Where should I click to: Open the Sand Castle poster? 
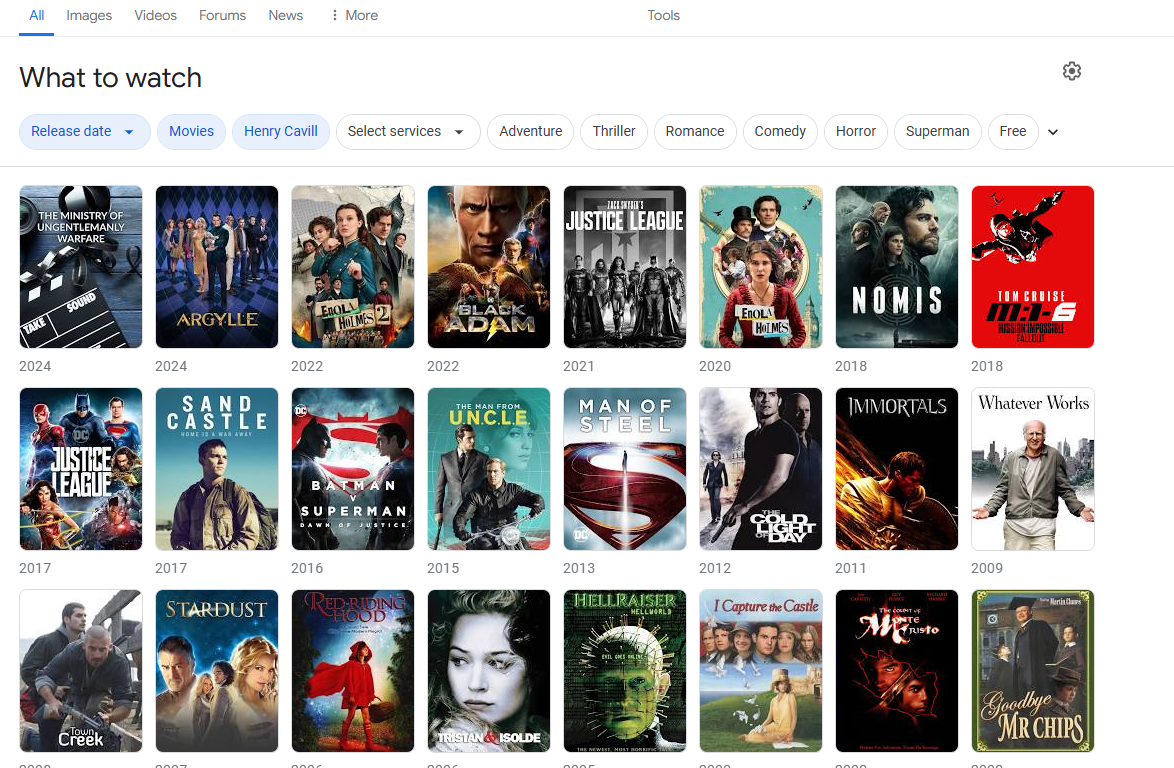[217, 469]
